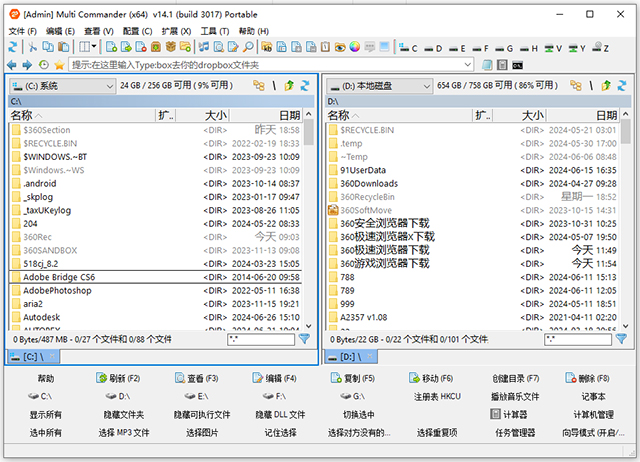Open the 配置 (C) menu
The height and width of the screenshot is (462, 640).
point(138,31)
